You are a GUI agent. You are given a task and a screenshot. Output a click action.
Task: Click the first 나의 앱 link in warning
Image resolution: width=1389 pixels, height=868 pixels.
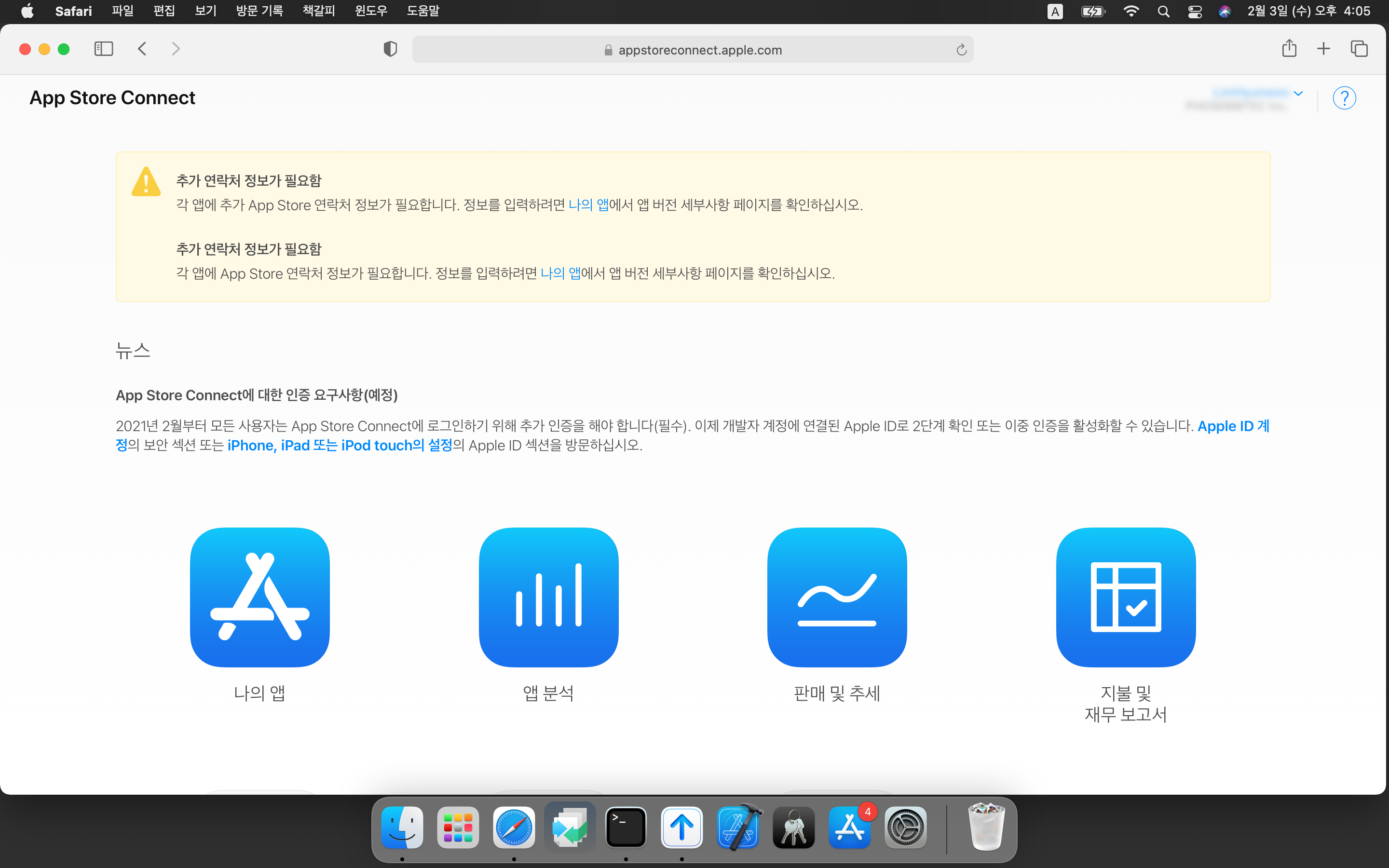point(588,205)
